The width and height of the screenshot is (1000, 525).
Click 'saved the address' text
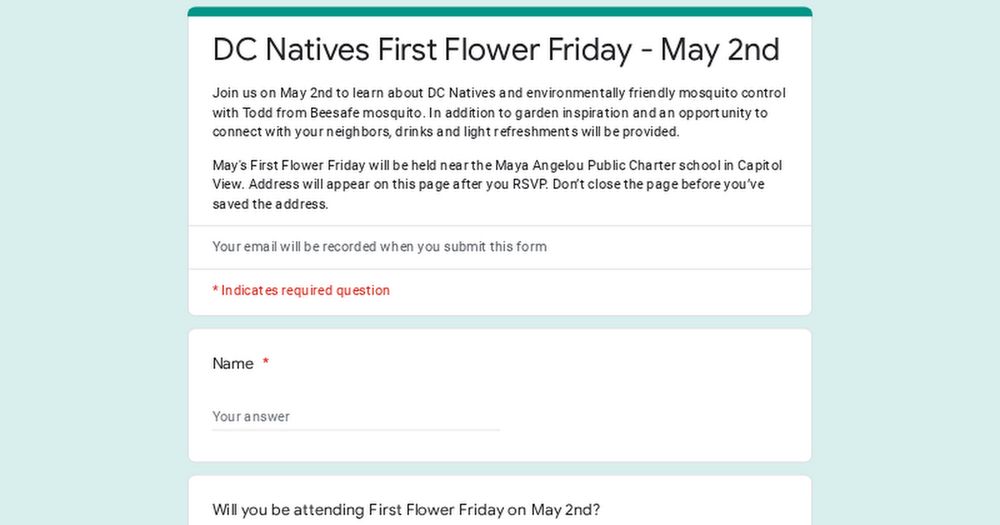click(270, 204)
